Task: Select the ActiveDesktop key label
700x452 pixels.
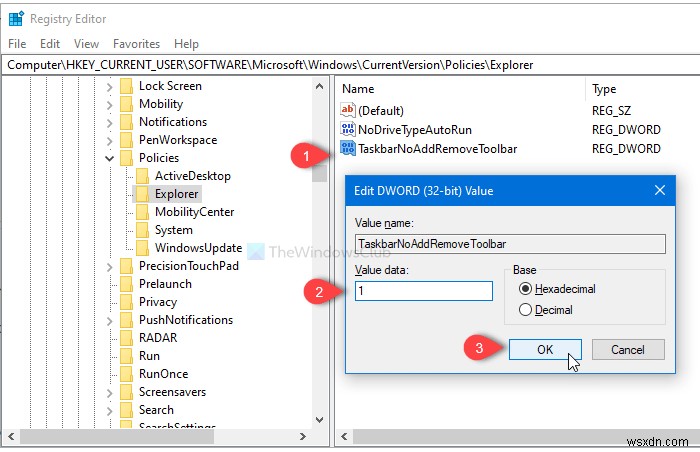Action: click(192, 176)
